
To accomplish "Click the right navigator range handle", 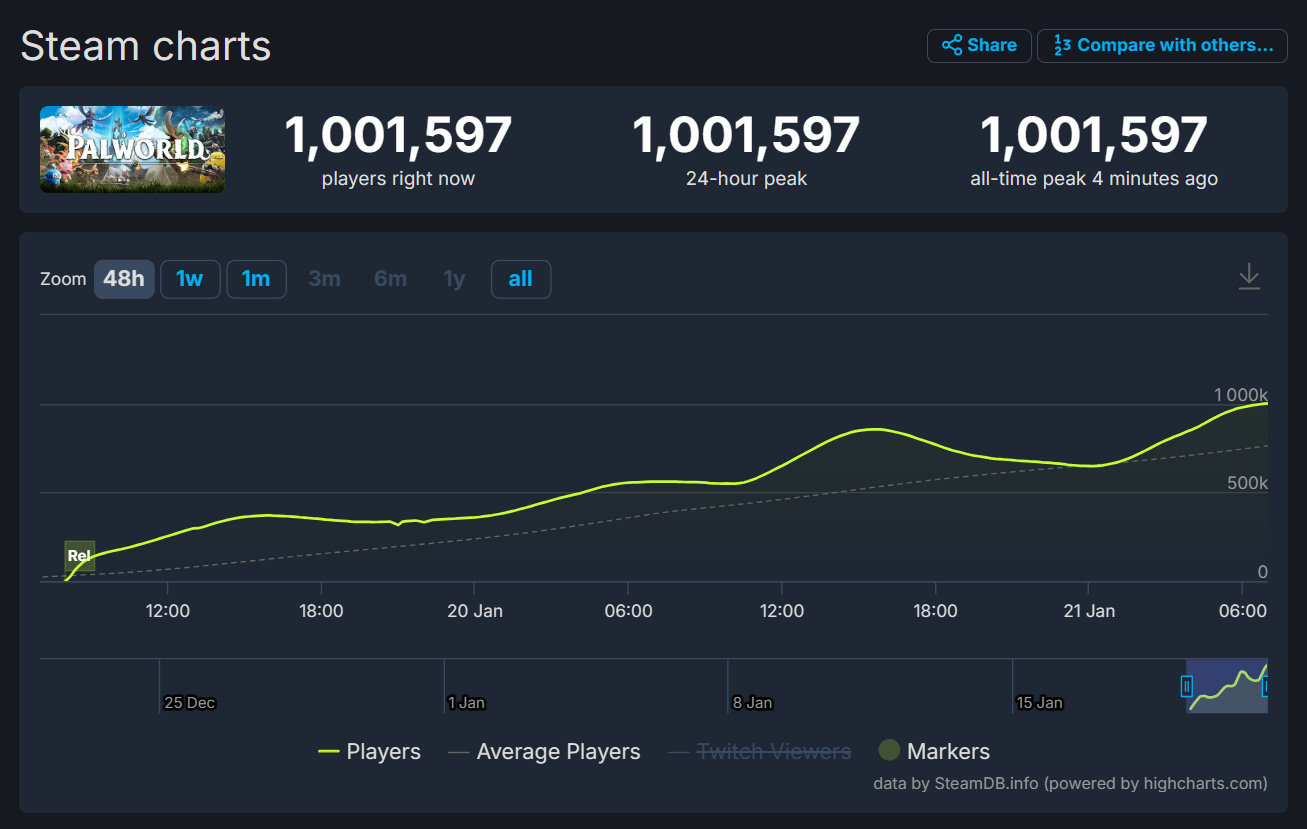I will pos(1266,686).
